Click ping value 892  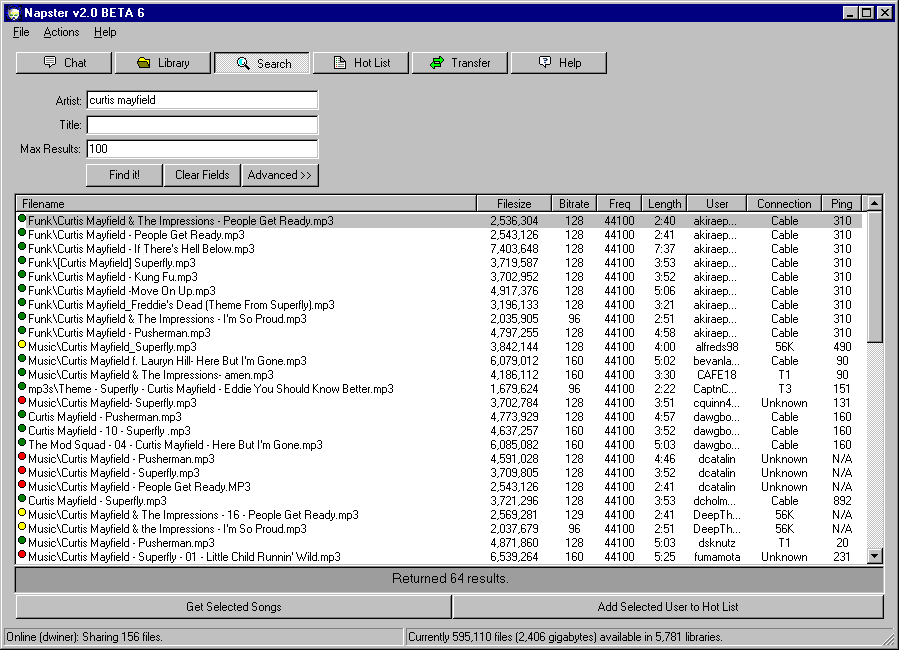(x=842, y=501)
